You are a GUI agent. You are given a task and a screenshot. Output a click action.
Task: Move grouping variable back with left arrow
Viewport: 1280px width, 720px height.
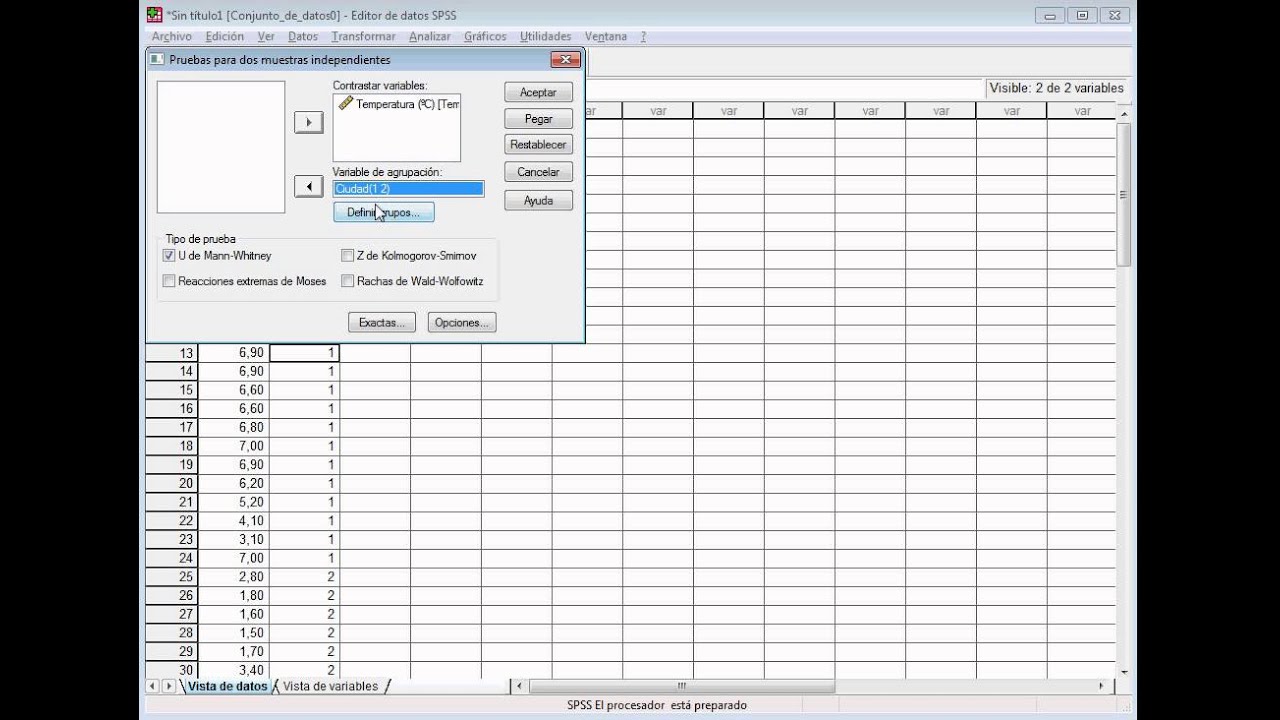[309, 187]
